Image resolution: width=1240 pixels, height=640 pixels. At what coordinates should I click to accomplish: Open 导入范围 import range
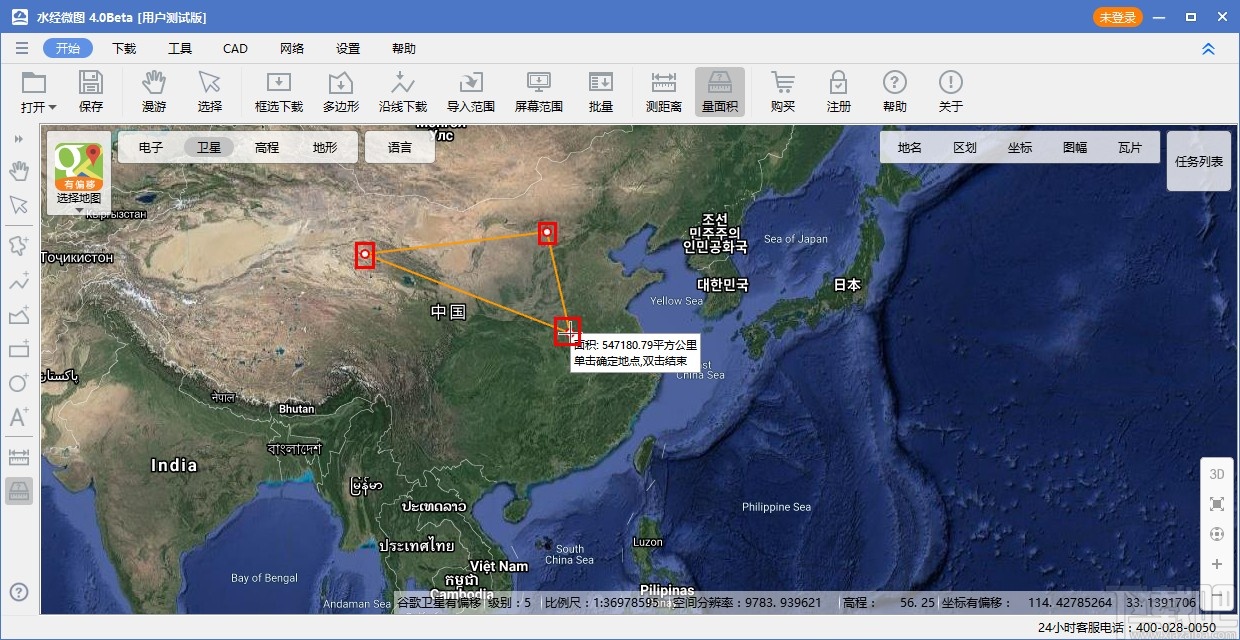click(471, 92)
